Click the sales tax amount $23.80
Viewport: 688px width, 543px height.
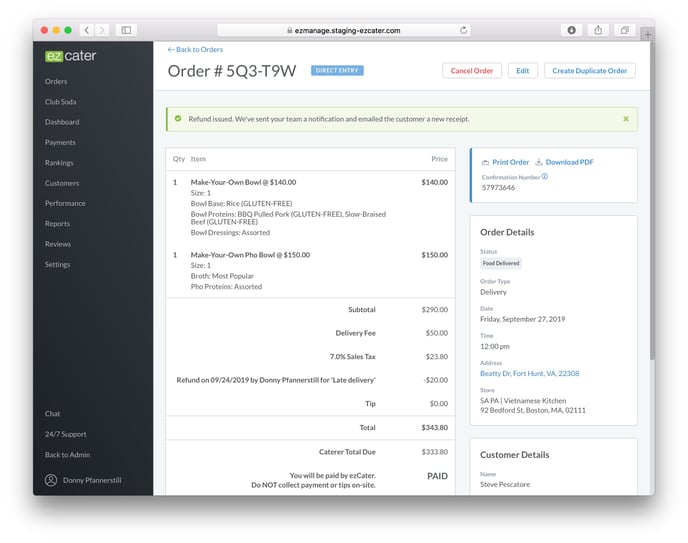[437, 357]
